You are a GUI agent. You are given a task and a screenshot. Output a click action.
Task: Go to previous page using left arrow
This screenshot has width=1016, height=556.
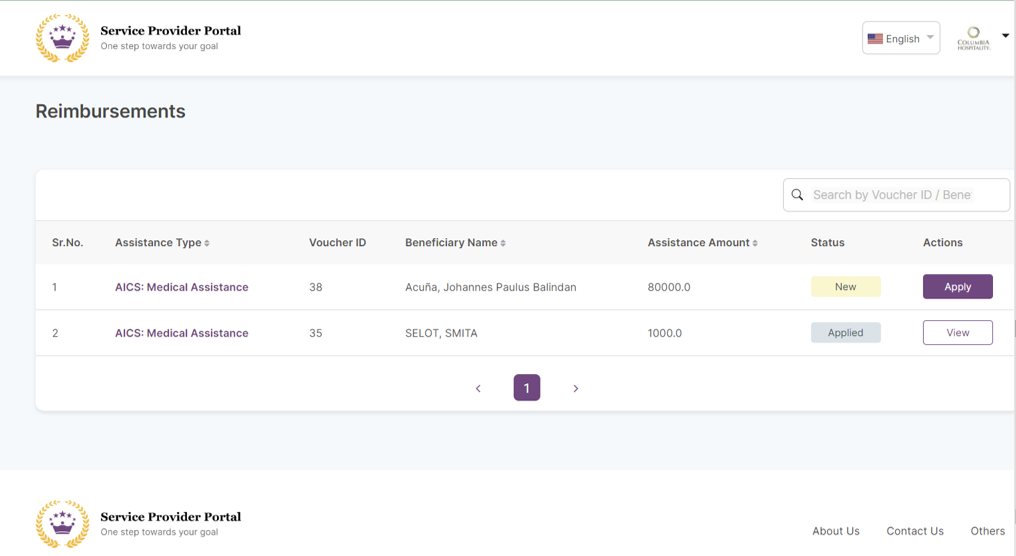point(478,388)
